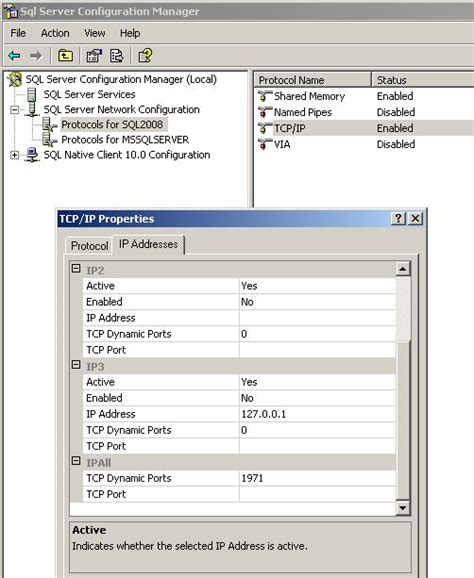Expand SQL Native Client 10.0 Configuration node
The width and height of the screenshot is (474, 578).
pyautogui.click(x=14, y=155)
